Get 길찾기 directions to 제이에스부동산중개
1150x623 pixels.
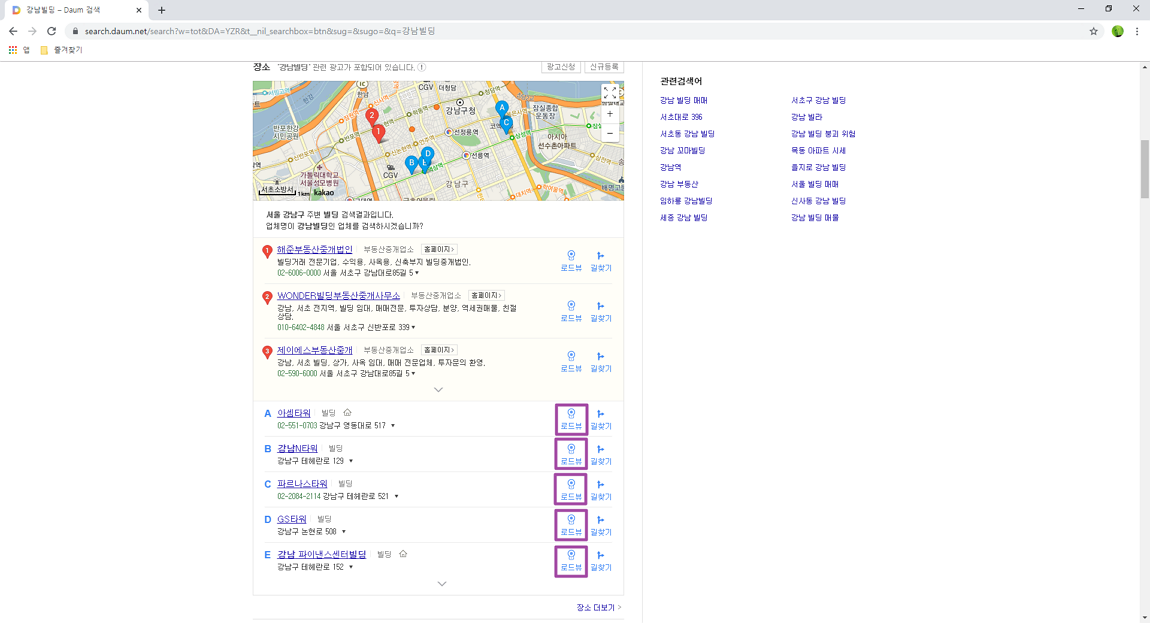click(x=601, y=362)
